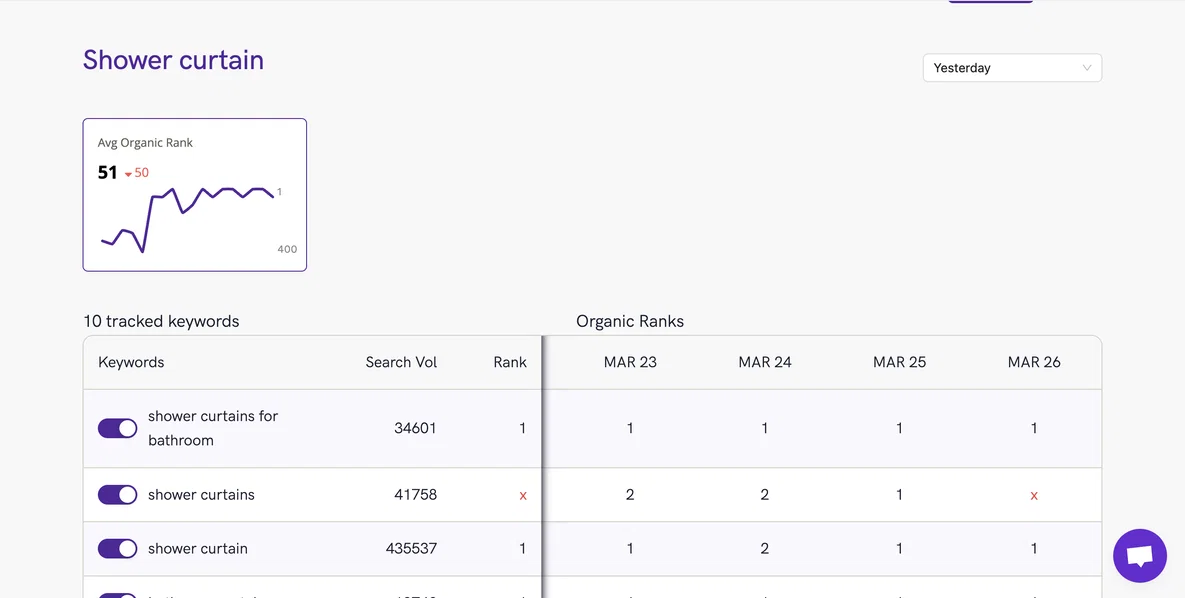Click the 'shower curtains' keyword text

201,495
